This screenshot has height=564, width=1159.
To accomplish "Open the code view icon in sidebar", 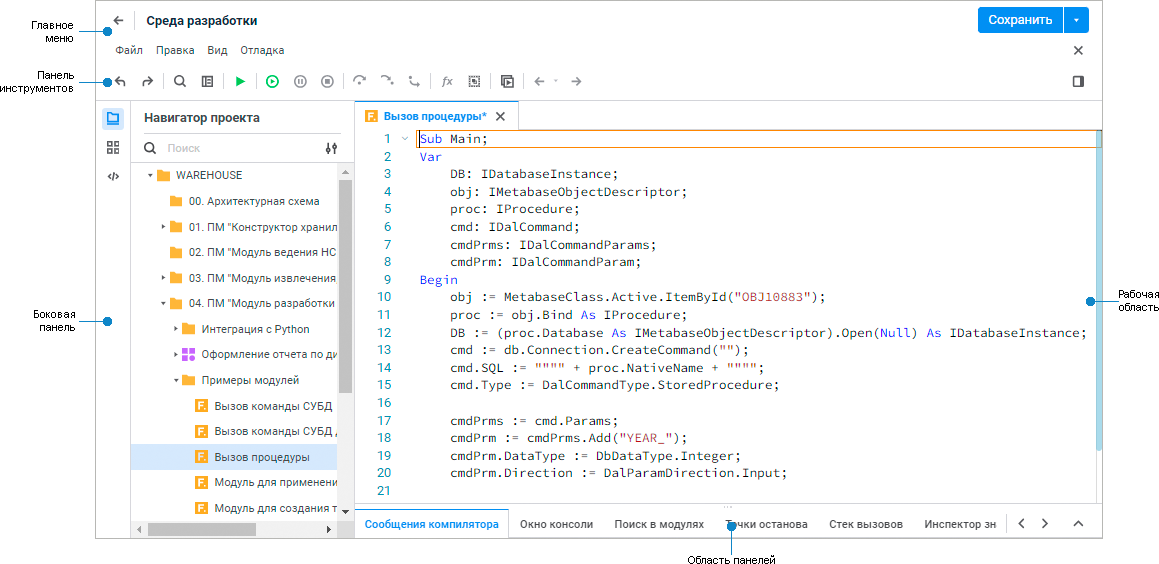I will point(113,176).
